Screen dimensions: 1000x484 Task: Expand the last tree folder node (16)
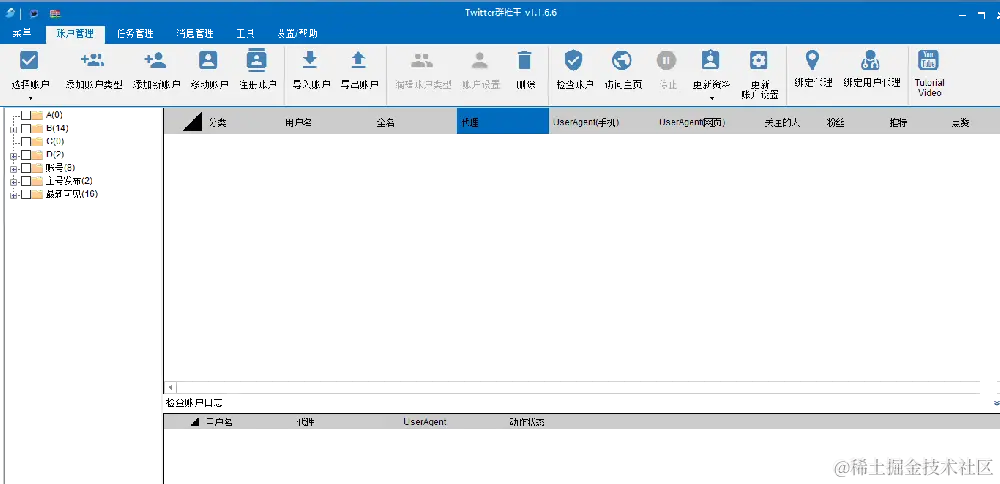coord(13,195)
